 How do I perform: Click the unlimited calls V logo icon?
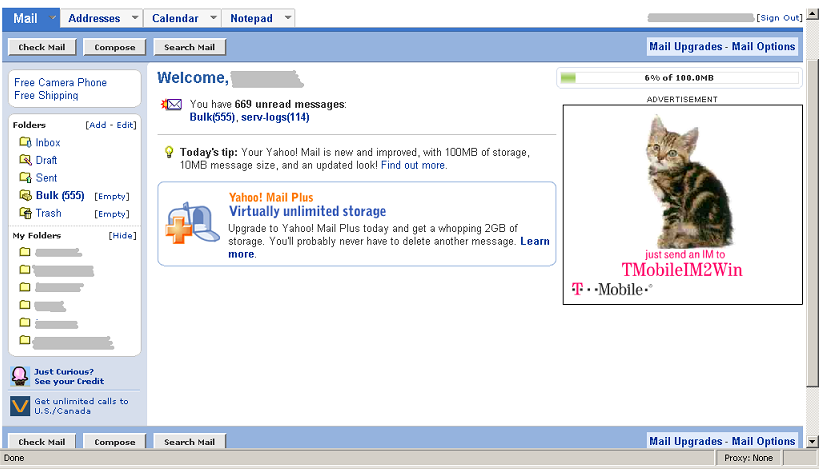click(20, 406)
